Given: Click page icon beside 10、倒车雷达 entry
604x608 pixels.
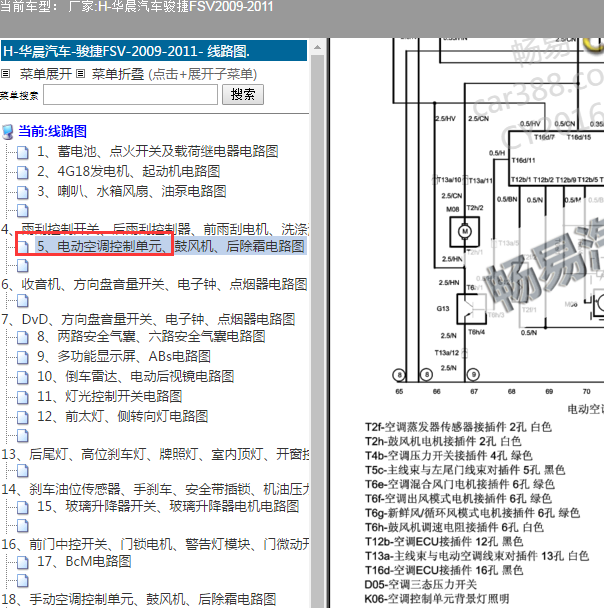Looking at the screenshot, I should coord(22,377).
